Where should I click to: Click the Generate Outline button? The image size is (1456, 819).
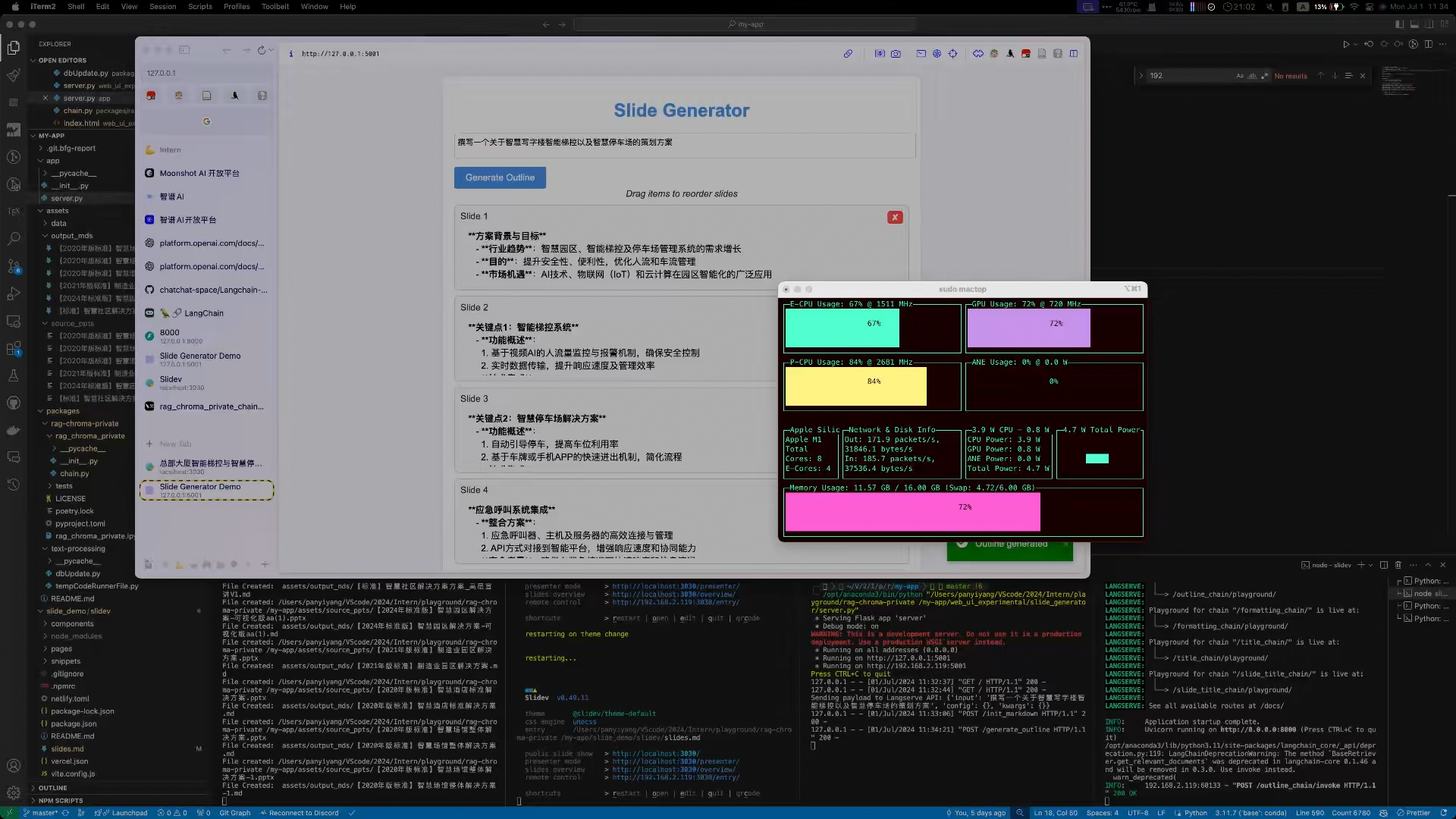coord(500,177)
